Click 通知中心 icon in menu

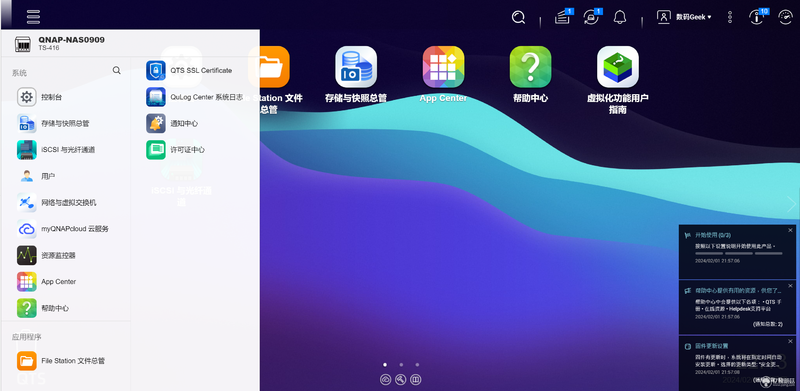pyautogui.click(x=156, y=124)
